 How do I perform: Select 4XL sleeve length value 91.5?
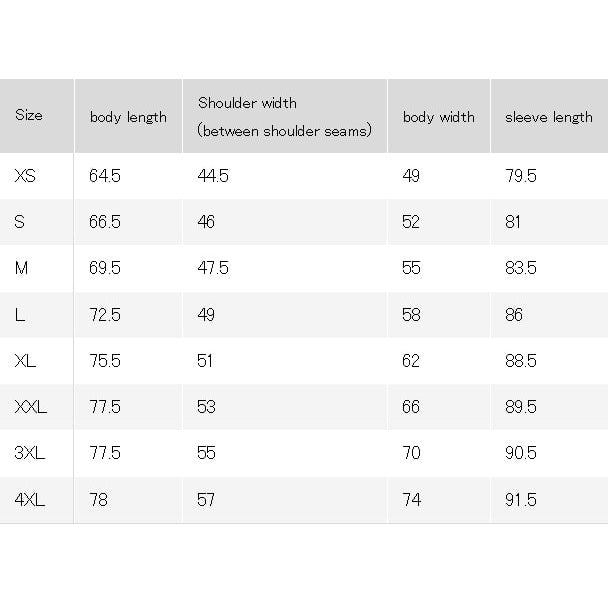click(521, 500)
